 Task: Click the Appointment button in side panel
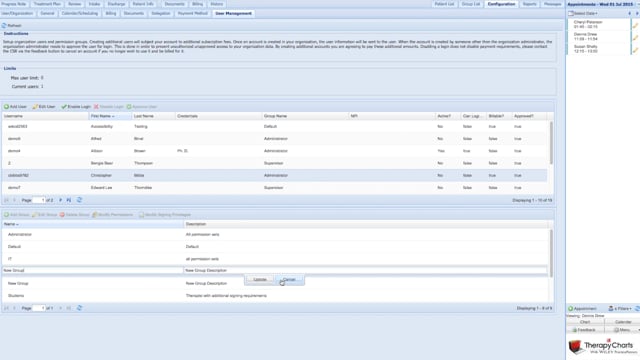(x=582, y=309)
